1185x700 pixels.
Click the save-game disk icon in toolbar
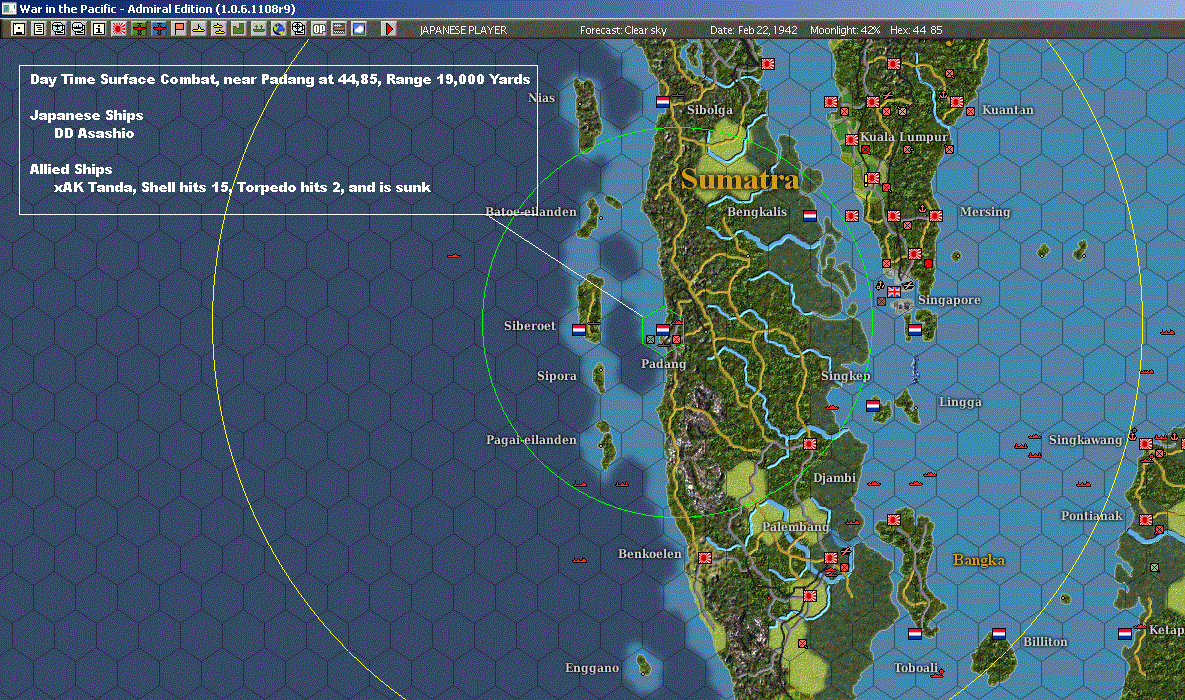pyautogui.click(x=19, y=29)
